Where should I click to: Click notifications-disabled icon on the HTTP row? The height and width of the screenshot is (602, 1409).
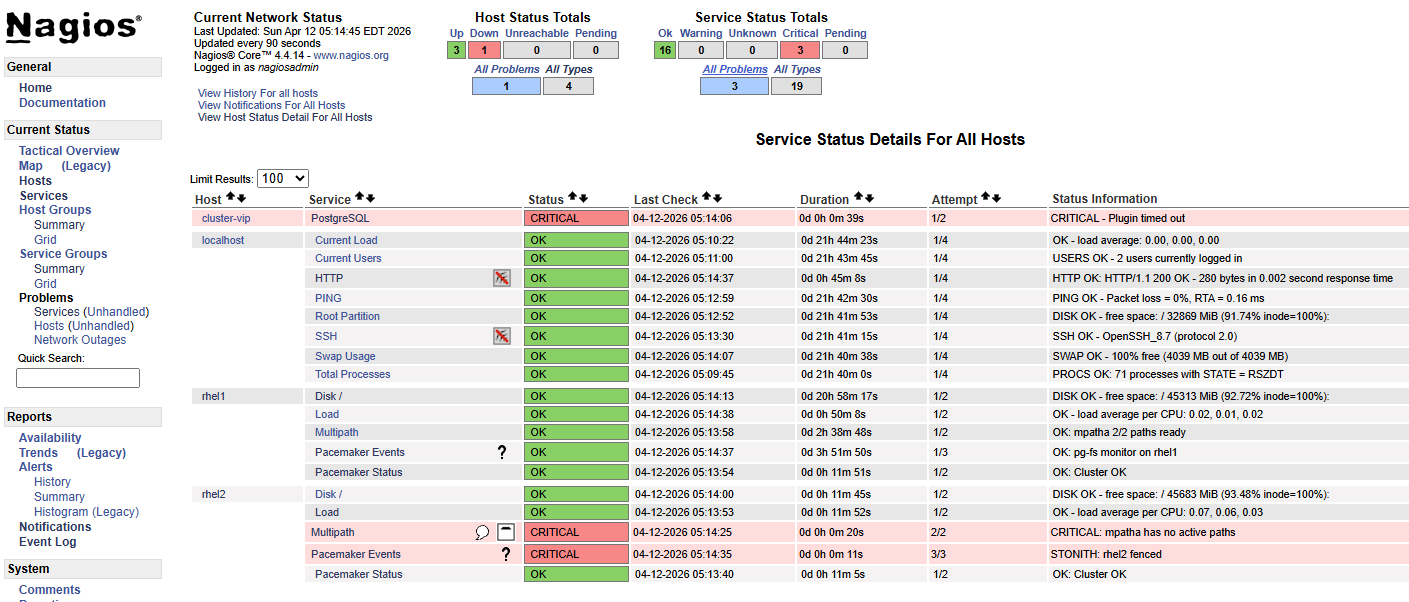[502, 278]
